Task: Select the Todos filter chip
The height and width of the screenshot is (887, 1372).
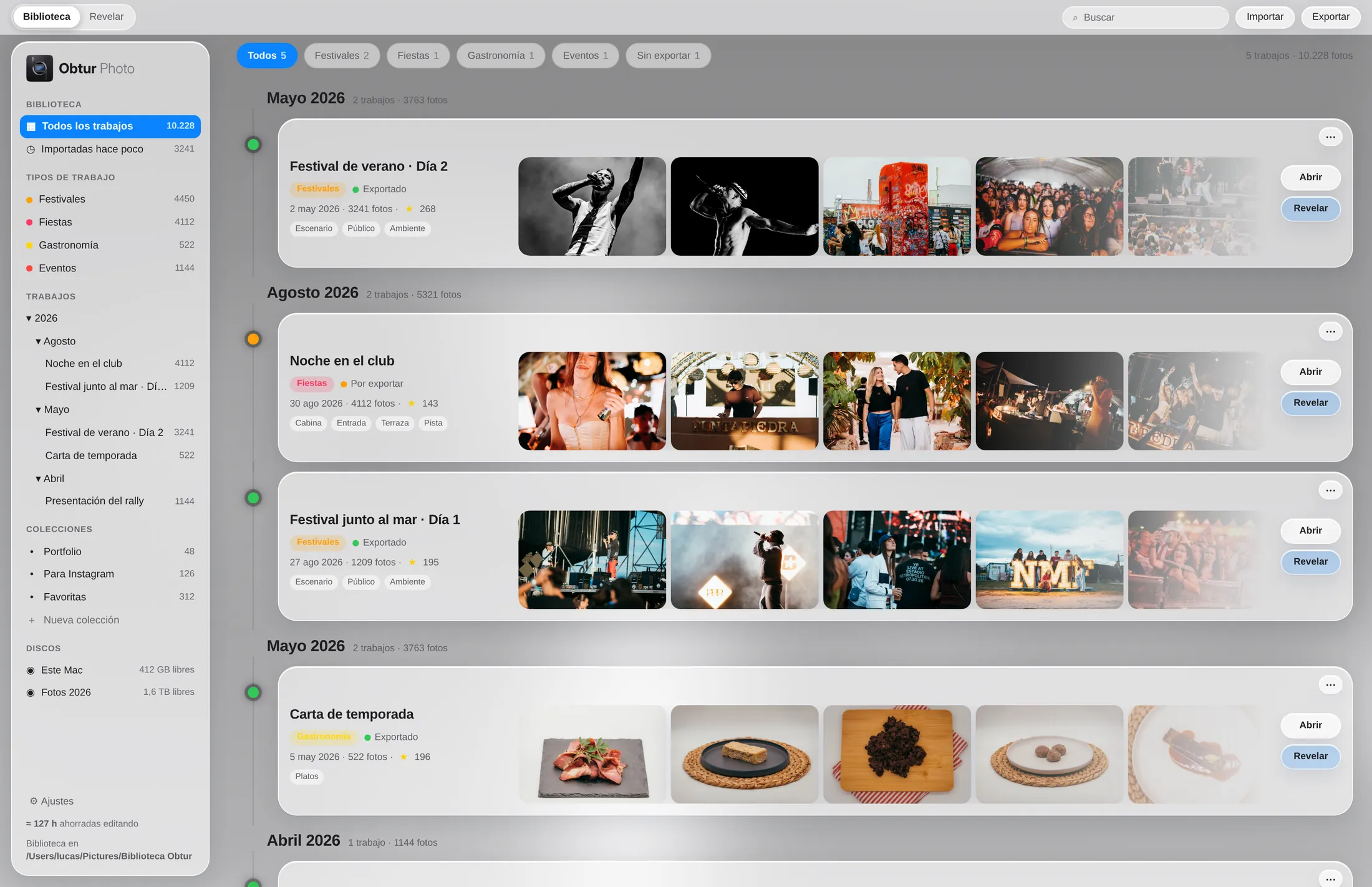Action: click(267, 56)
